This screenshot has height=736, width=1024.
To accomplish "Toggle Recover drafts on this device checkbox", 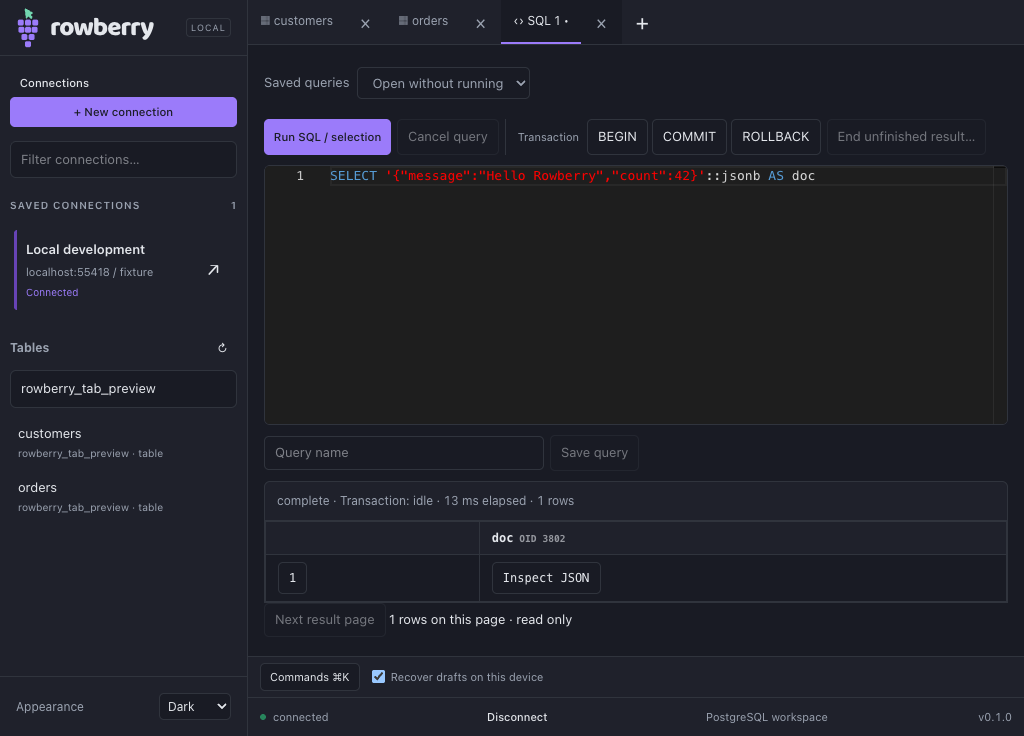I will [x=378, y=677].
